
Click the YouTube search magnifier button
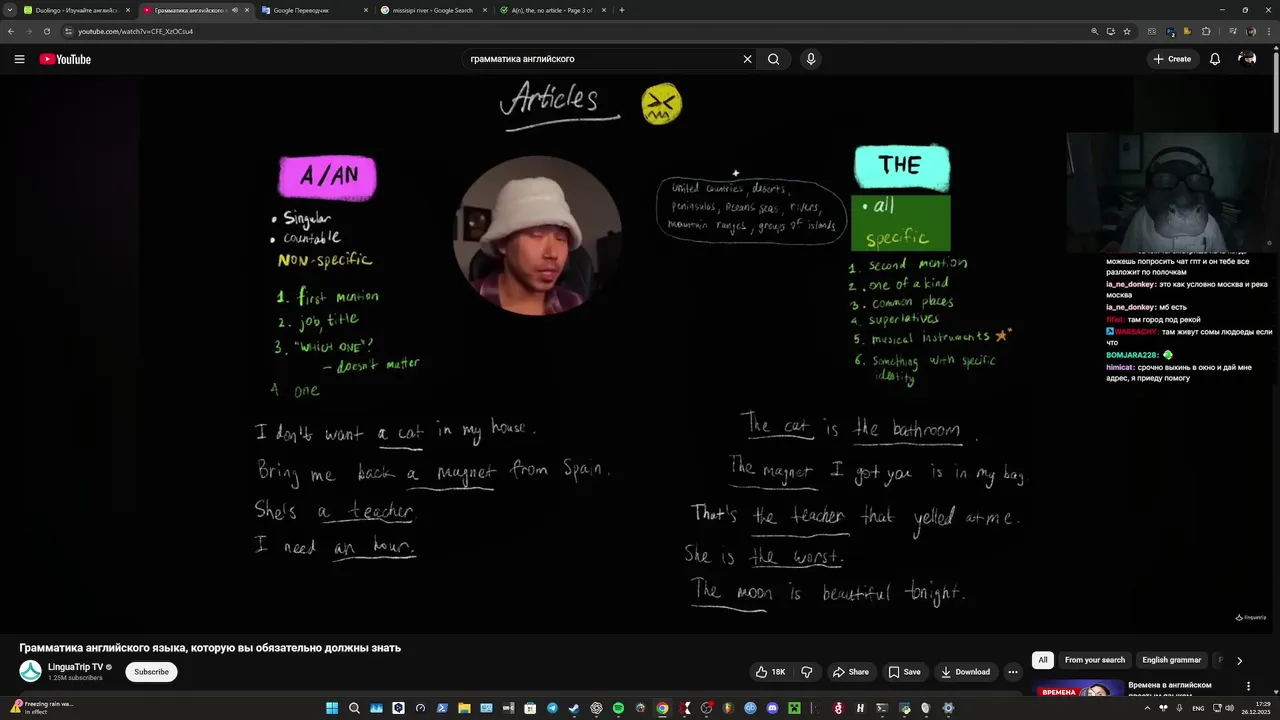773,59
